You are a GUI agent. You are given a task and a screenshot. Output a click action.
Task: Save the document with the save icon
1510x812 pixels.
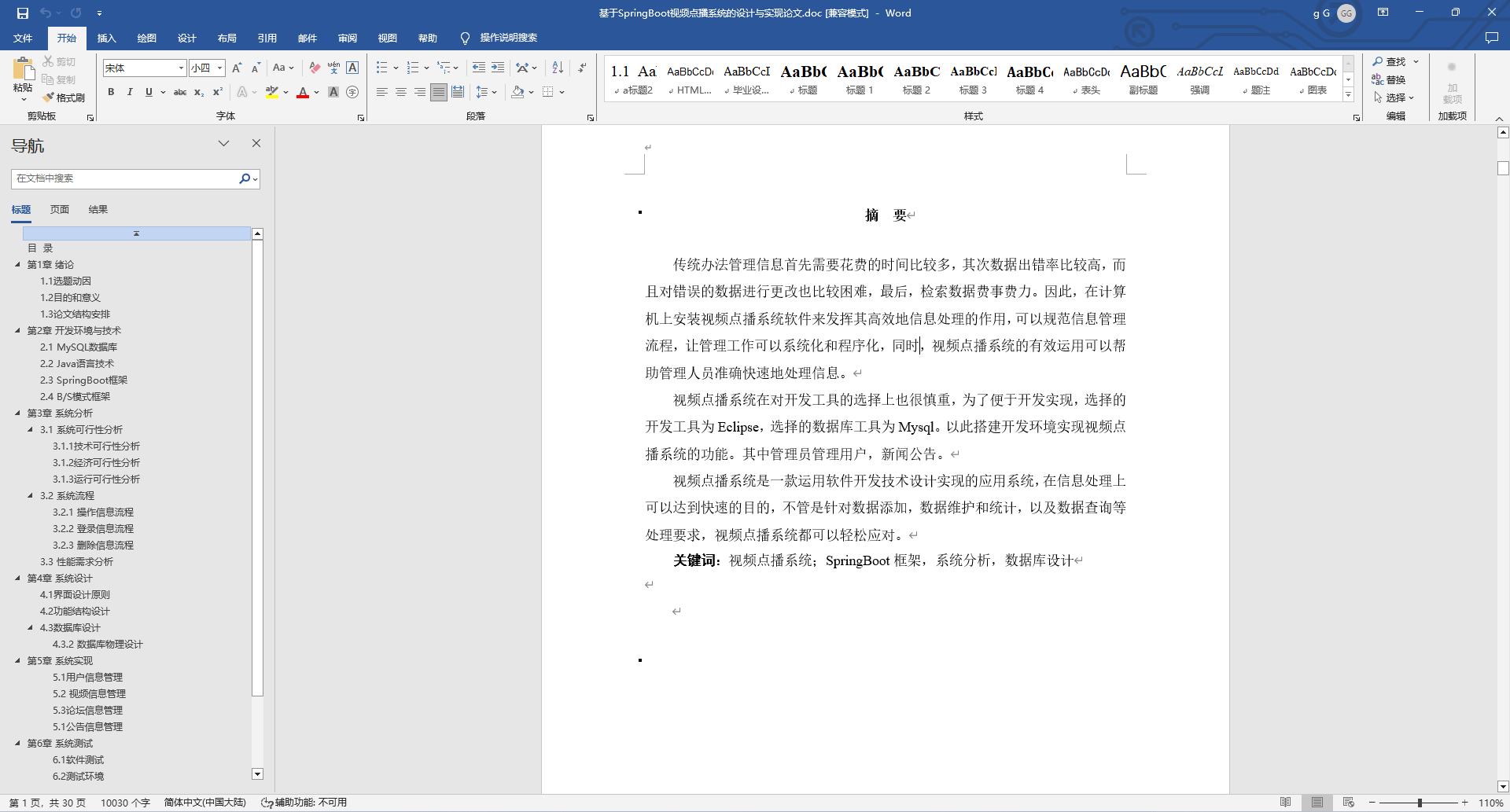pos(22,13)
